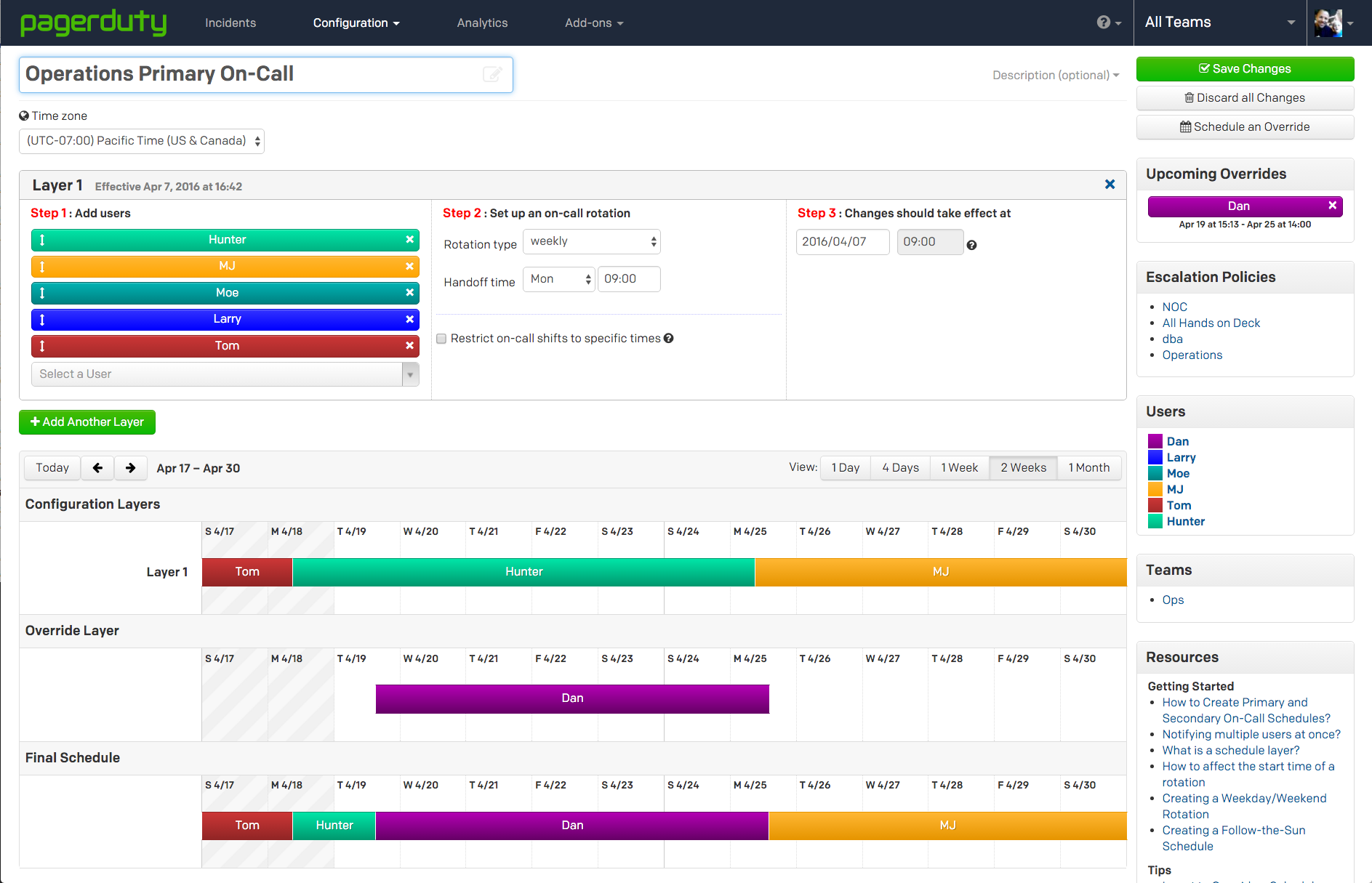Switch calendar view to 1 Week
The image size is (1372, 883).
[959, 468]
